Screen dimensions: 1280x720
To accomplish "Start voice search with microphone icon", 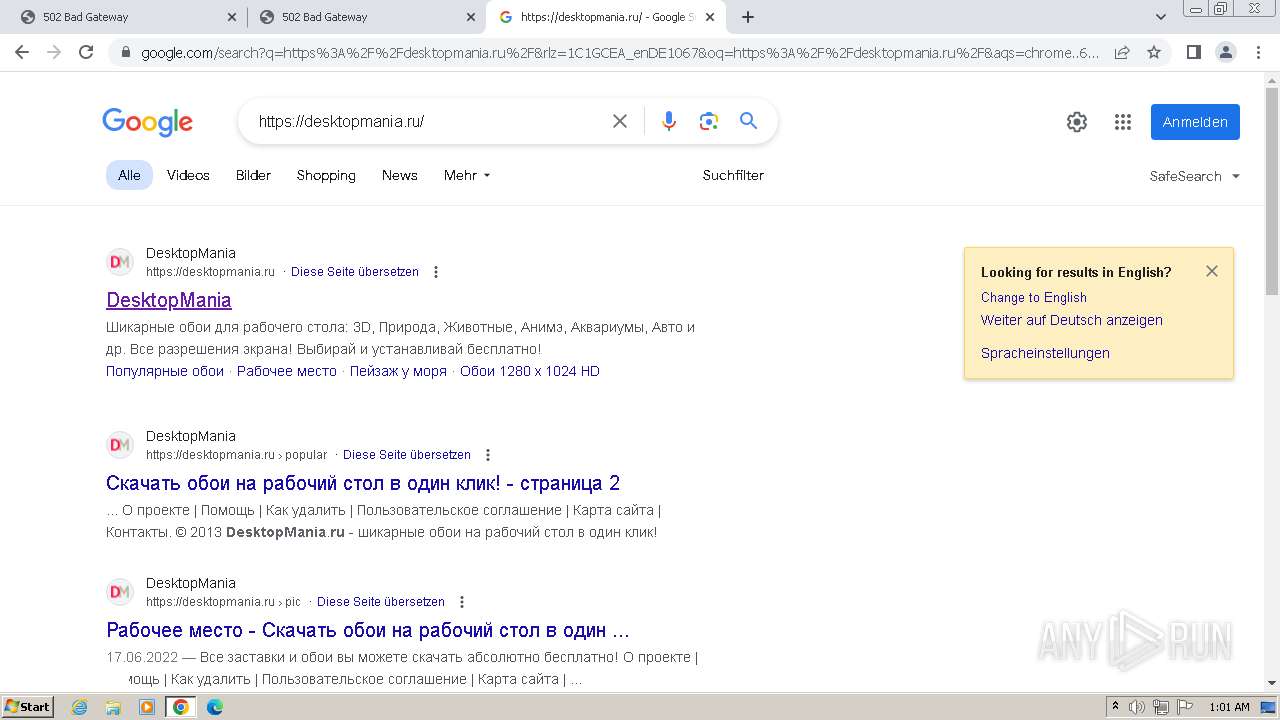I will (669, 121).
